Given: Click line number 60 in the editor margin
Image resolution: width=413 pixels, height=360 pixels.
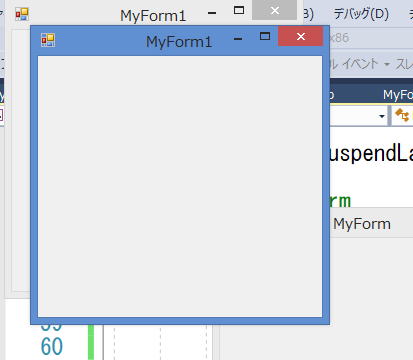Looking at the screenshot, I should coord(52,346).
